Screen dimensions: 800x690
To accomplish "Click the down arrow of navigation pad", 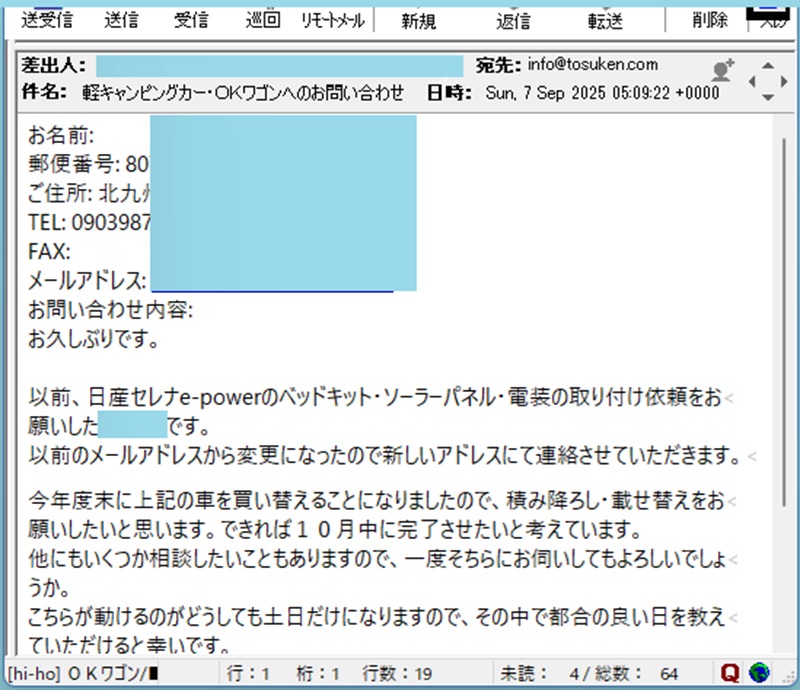I will (x=768, y=97).
